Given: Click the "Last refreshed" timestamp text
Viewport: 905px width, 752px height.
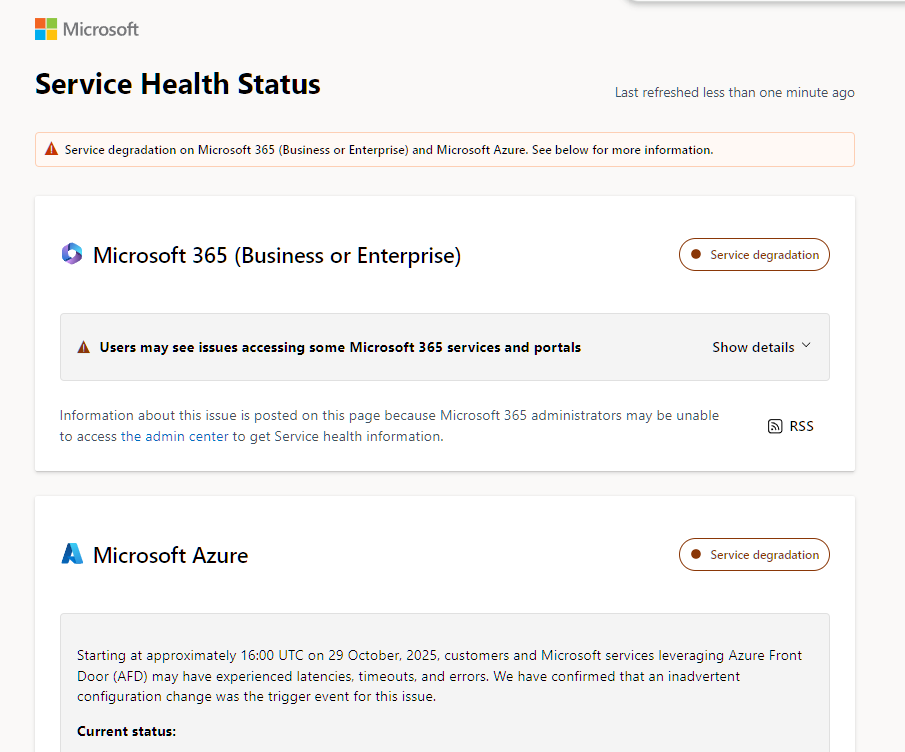Looking at the screenshot, I should 734,92.
